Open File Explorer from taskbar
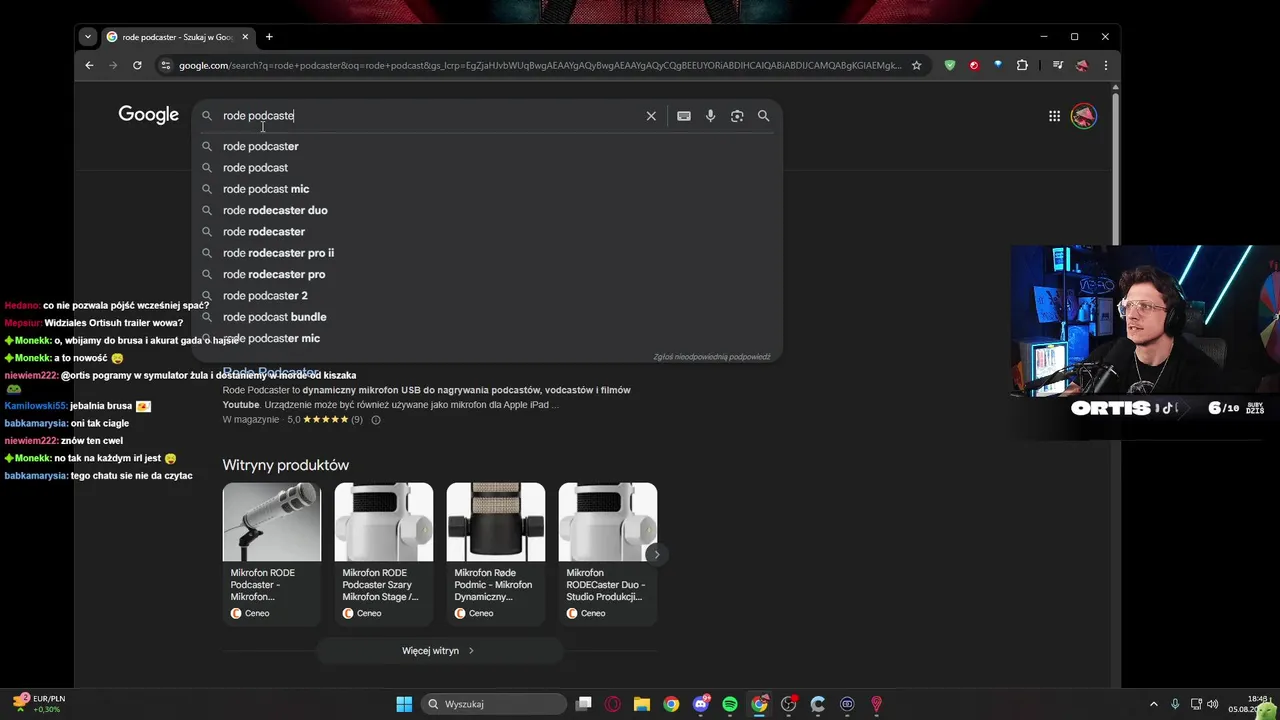The image size is (1280, 720). 642,704
